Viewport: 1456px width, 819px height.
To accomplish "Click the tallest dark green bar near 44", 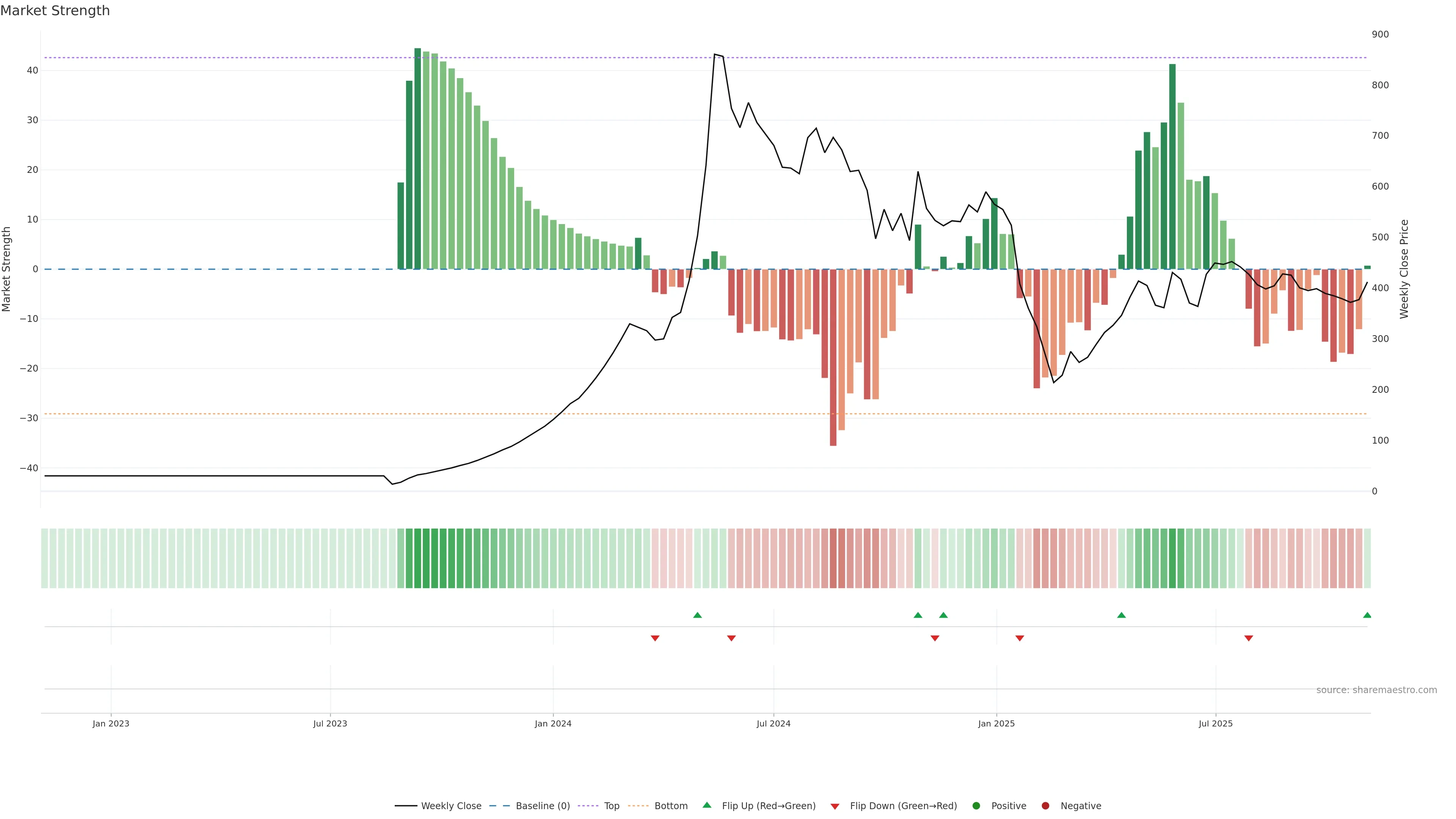I will tap(417, 158).
